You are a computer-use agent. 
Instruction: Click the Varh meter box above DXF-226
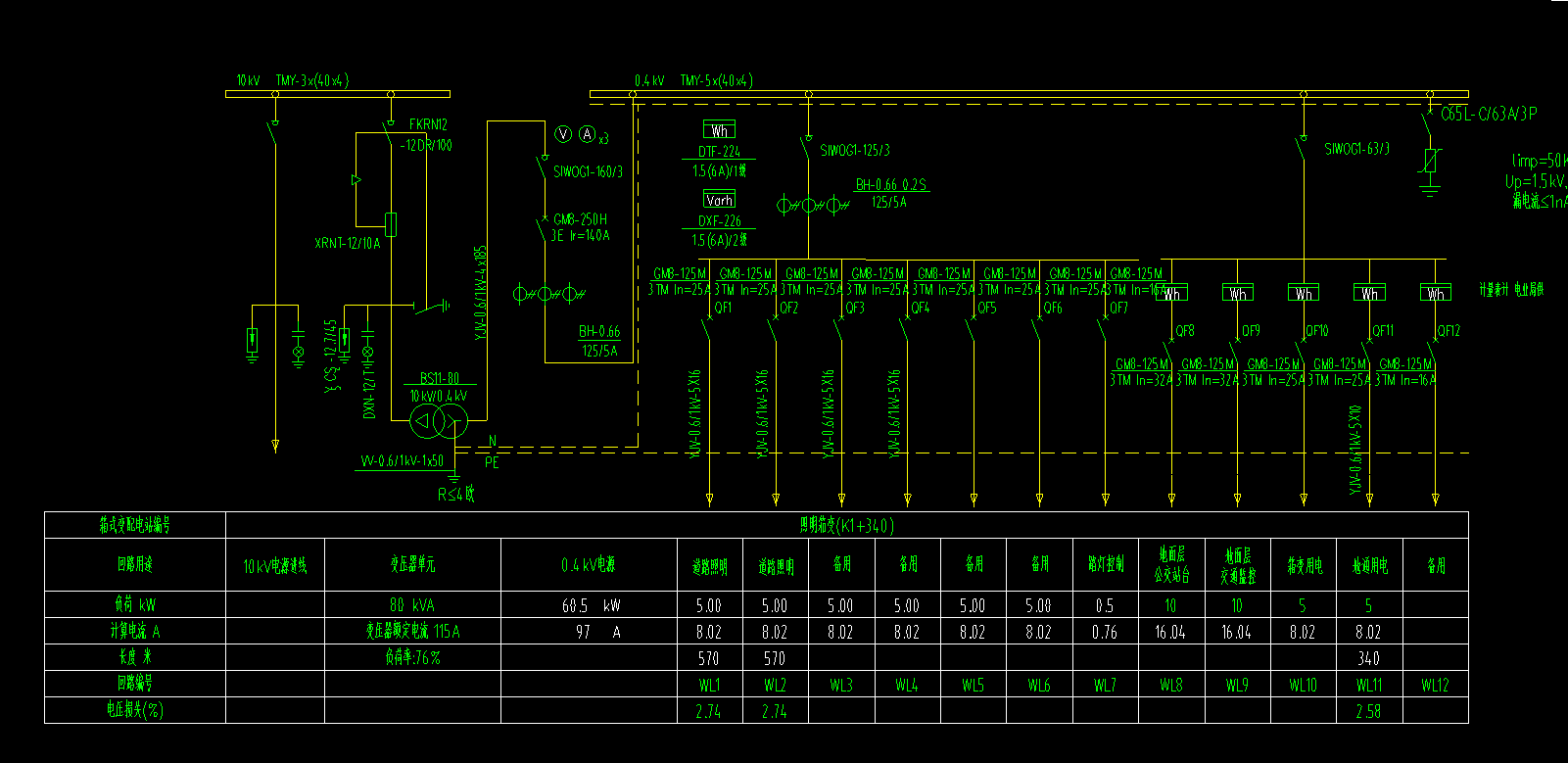point(719,199)
